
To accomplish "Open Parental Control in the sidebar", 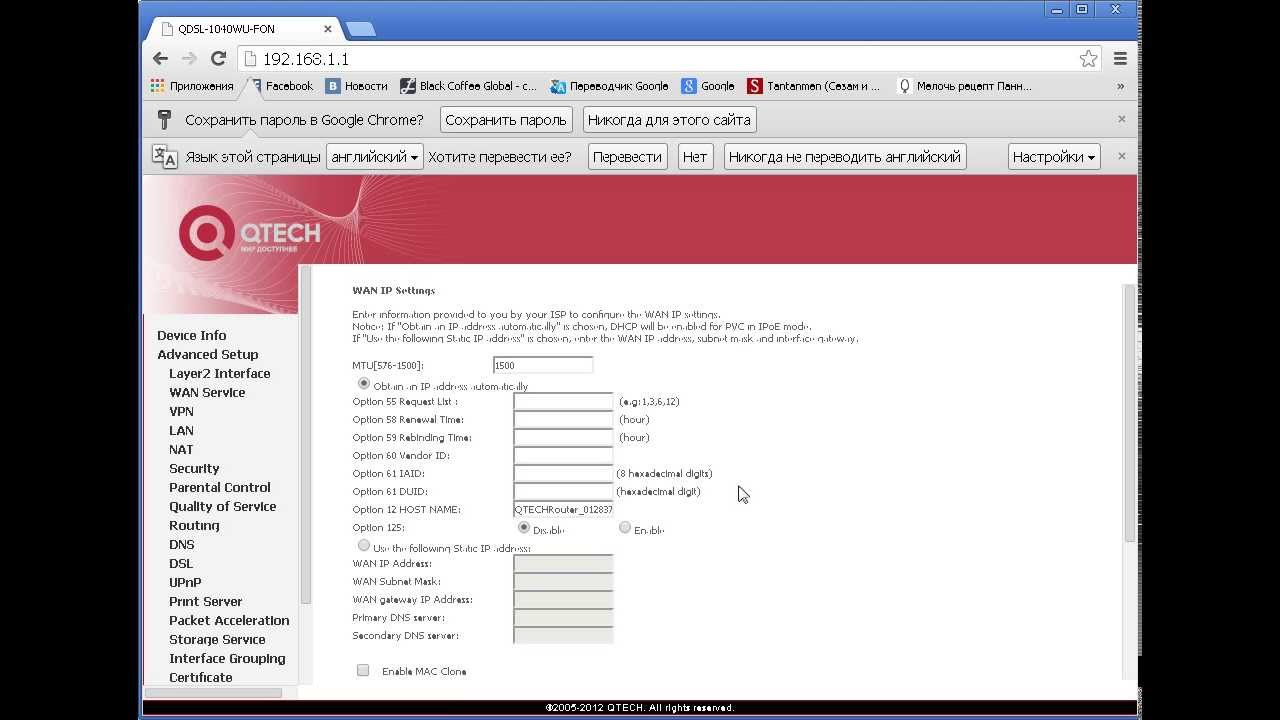I will pyautogui.click(x=220, y=487).
